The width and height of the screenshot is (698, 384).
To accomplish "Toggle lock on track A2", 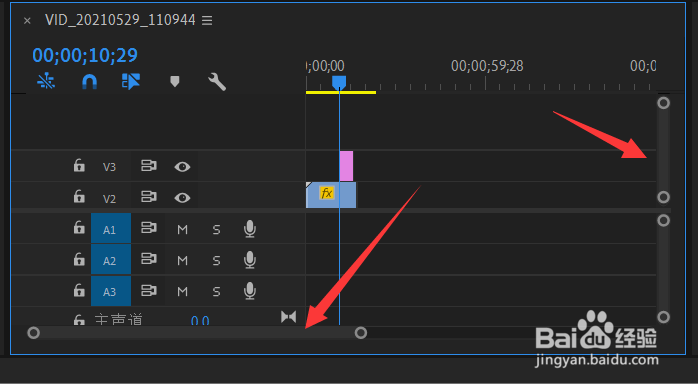I will 79,259.
